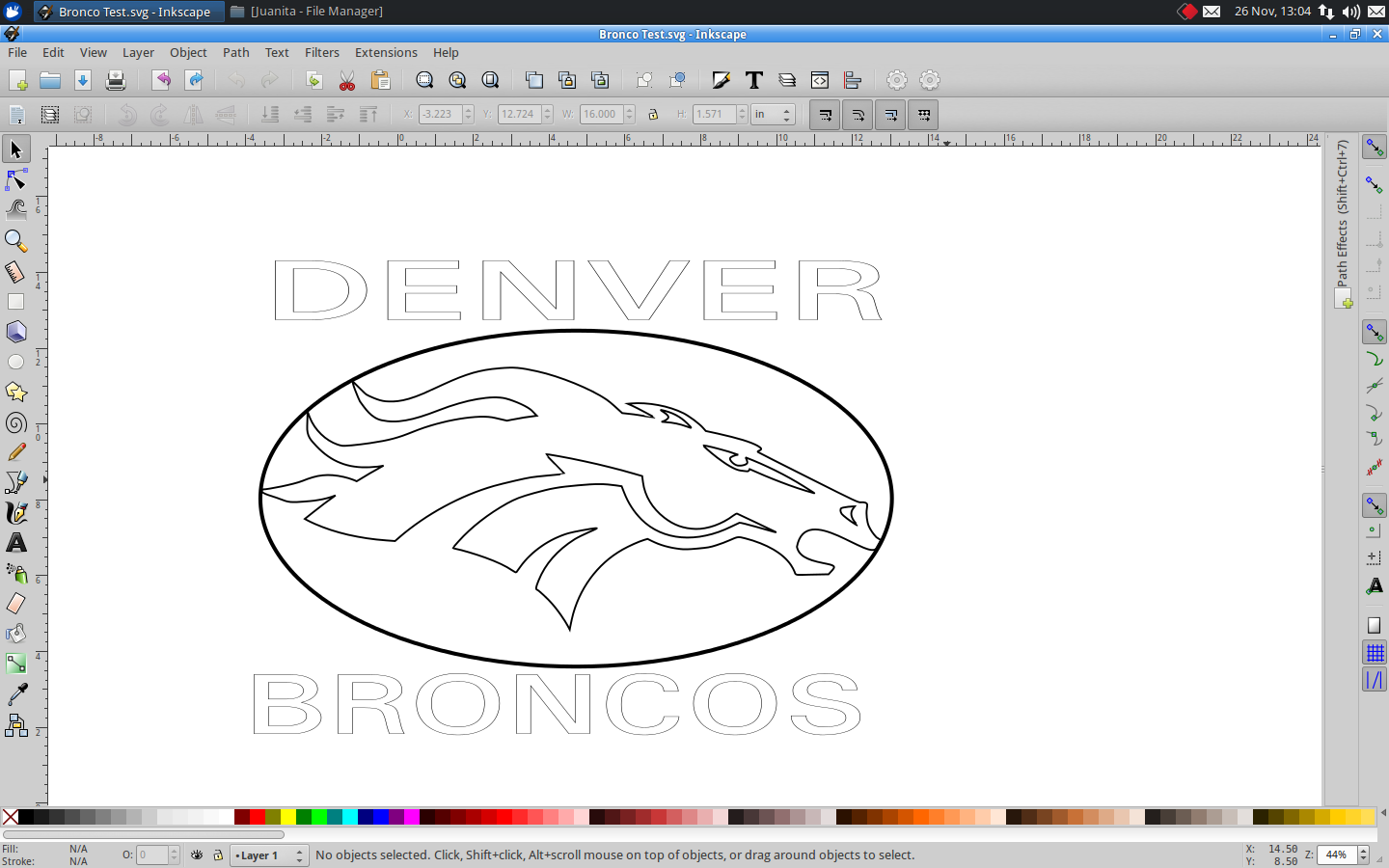
Task: Pick the yellow swatch in the palette
Action: 287,818
